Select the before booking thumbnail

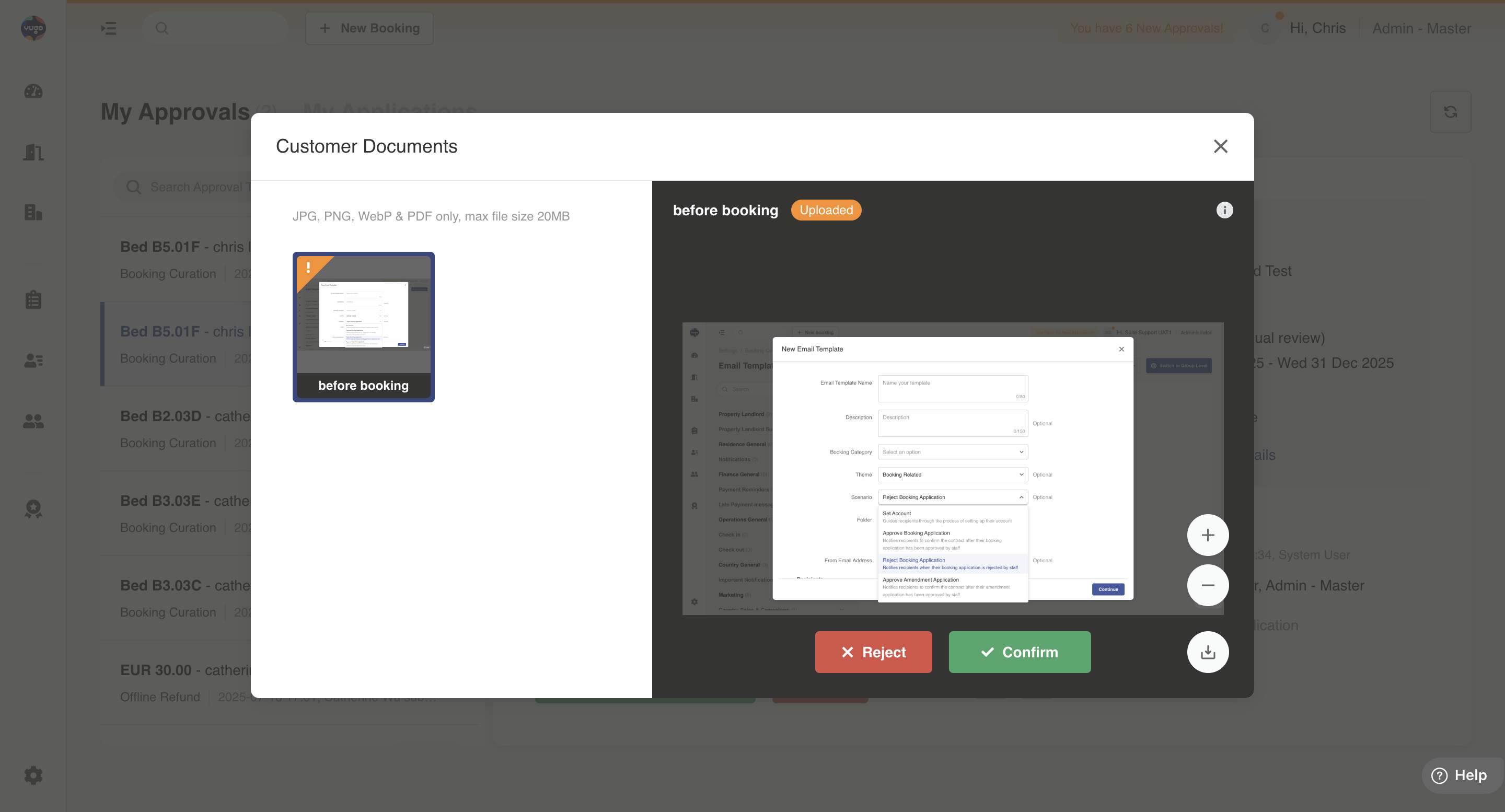pos(363,327)
